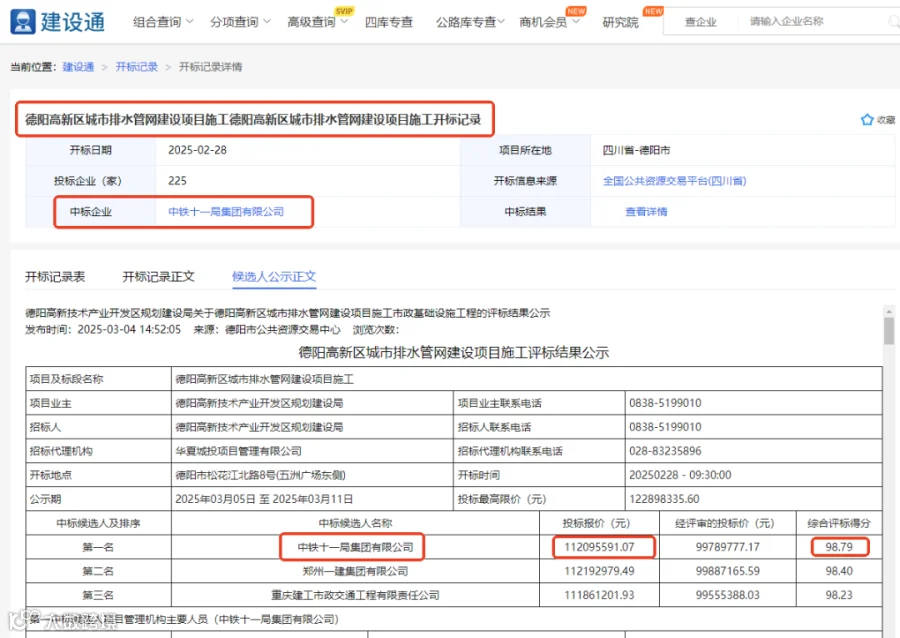
Task: Click agency phone 028-83235896
Action: (x=665, y=451)
